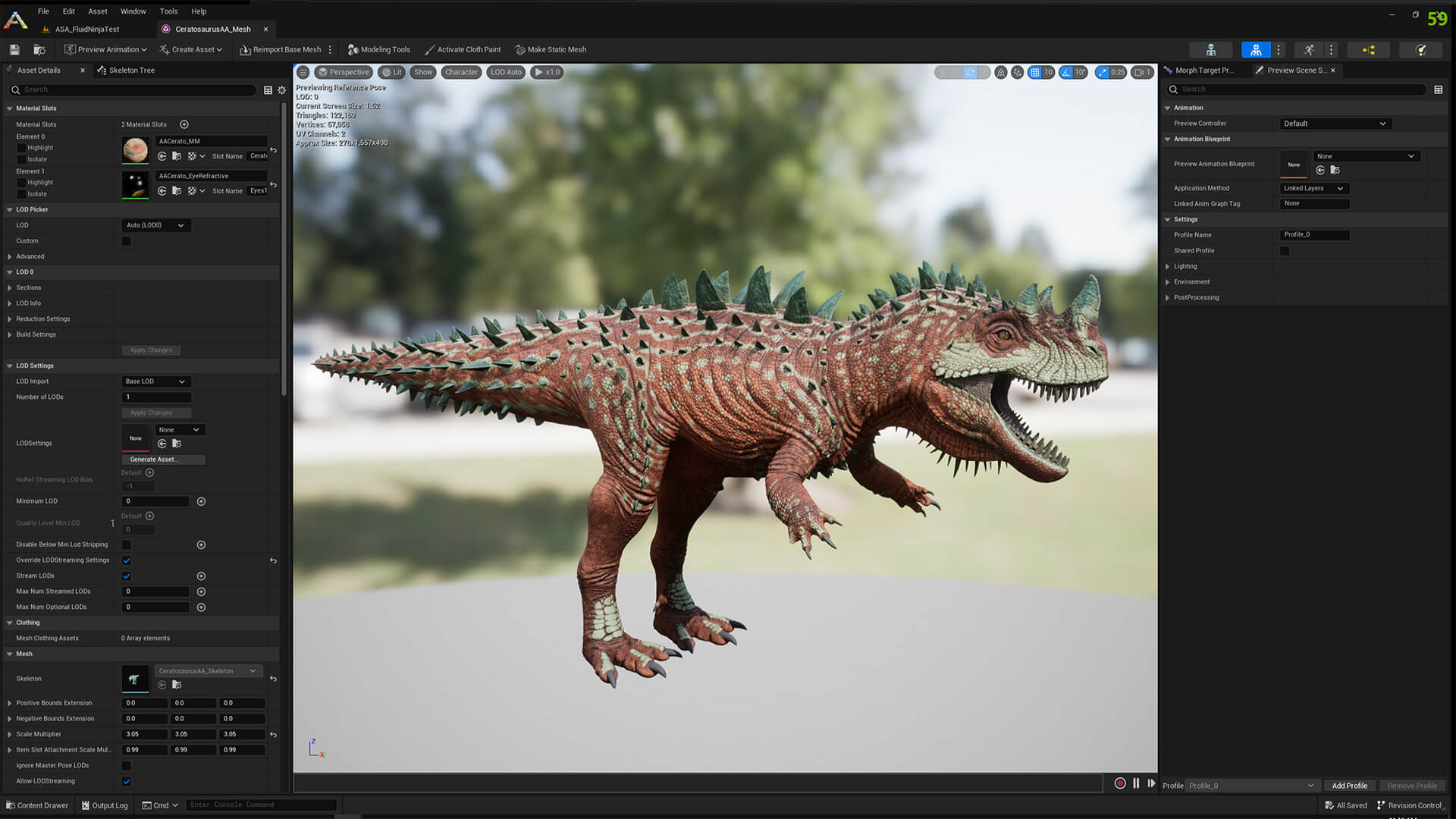The width and height of the screenshot is (1456, 819).
Task: Click Browse to asset in Content Browser
Action: 39,50
